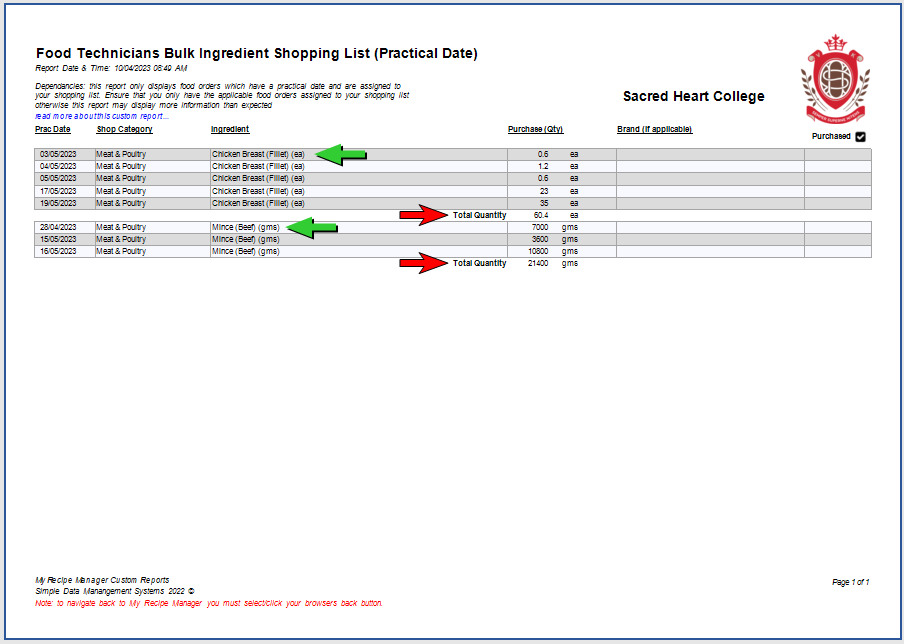Click the Sacred Heart College crest logo
The height and width of the screenshot is (644, 904).
pyautogui.click(x=834, y=78)
